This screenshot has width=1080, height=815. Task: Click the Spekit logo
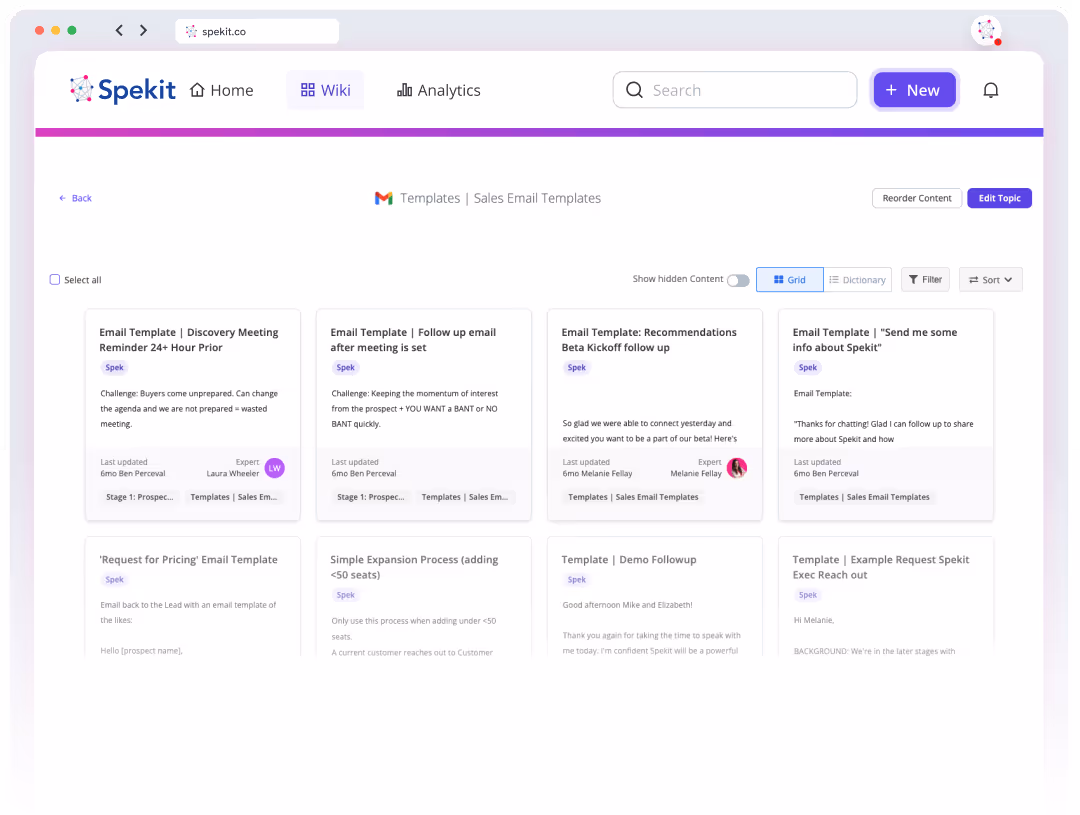(x=123, y=90)
